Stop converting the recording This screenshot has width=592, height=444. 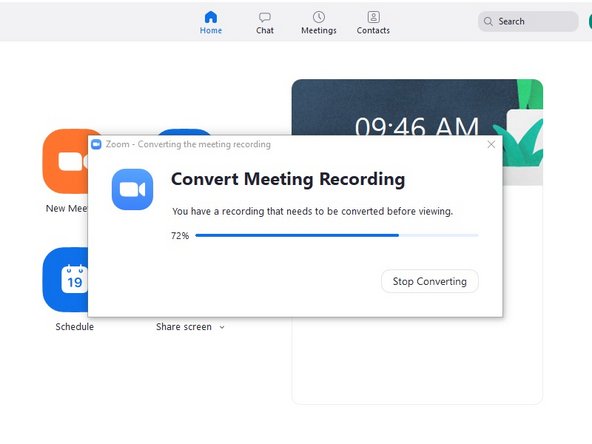(x=430, y=281)
